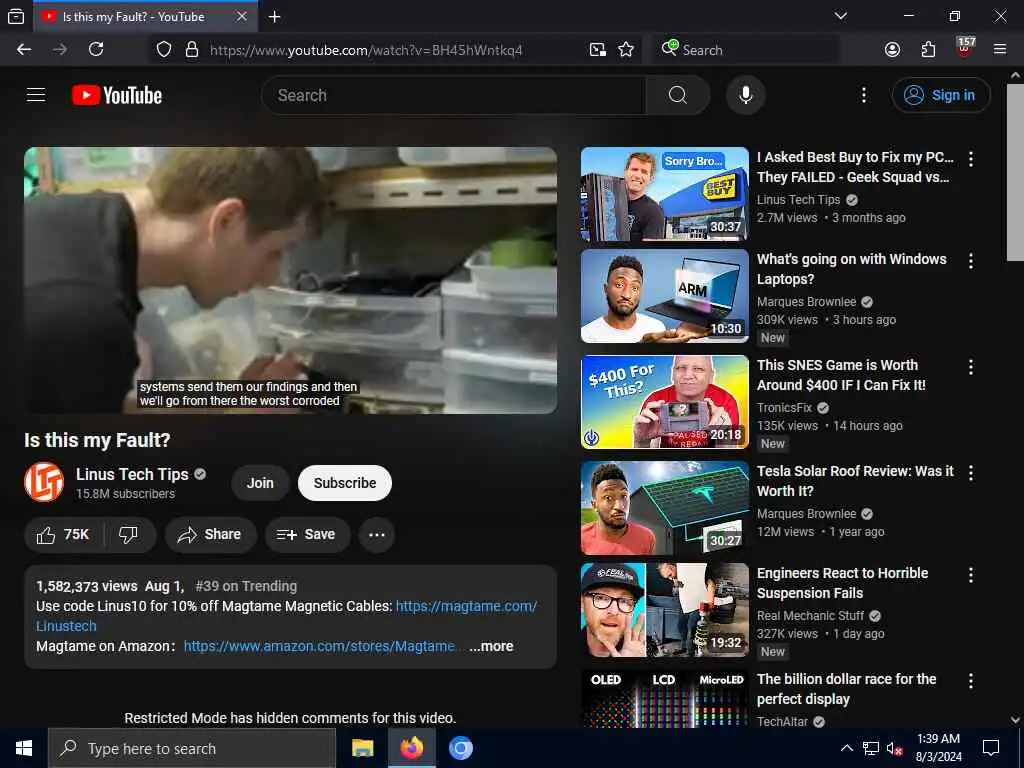Image resolution: width=1024 pixels, height=768 pixels.
Task: Open options for billion dollar race video
Action: [x=971, y=681]
